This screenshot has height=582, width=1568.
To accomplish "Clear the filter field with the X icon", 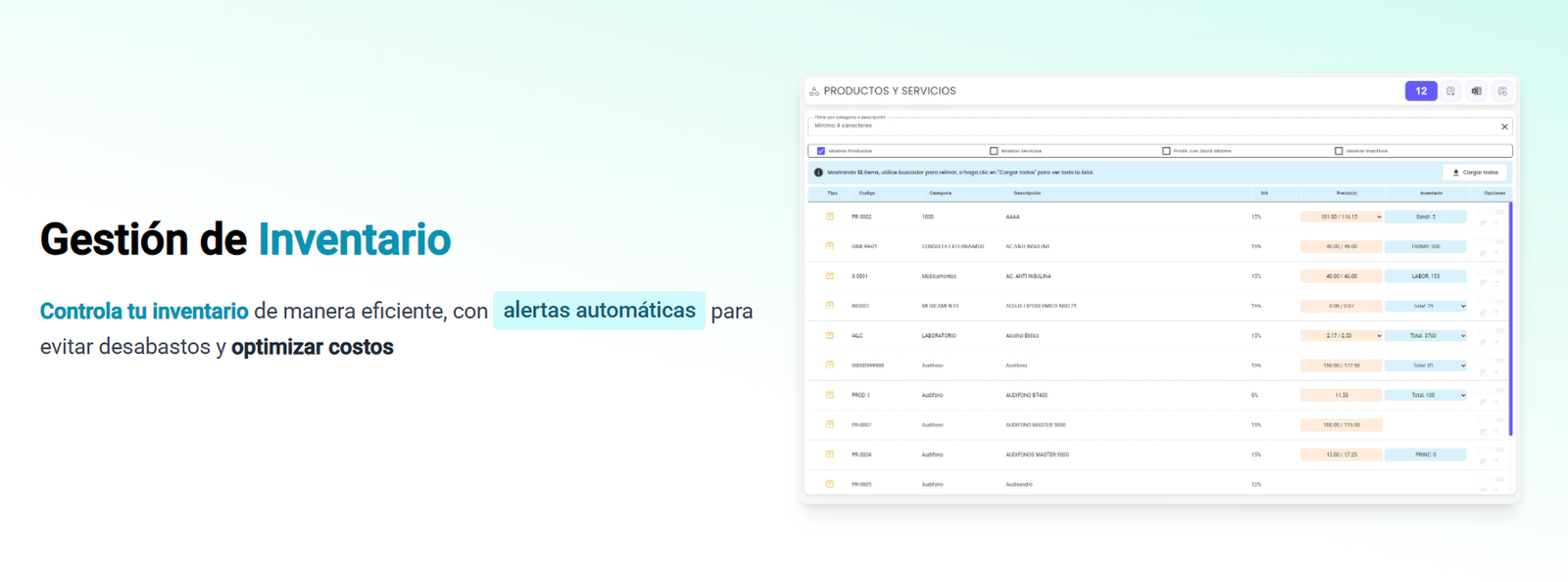I will [1504, 126].
